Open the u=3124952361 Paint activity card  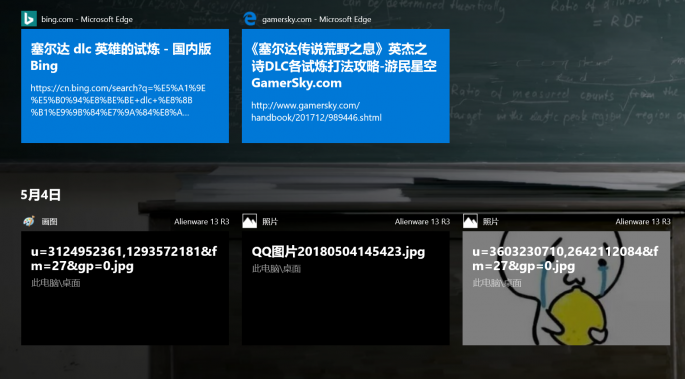coord(125,288)
